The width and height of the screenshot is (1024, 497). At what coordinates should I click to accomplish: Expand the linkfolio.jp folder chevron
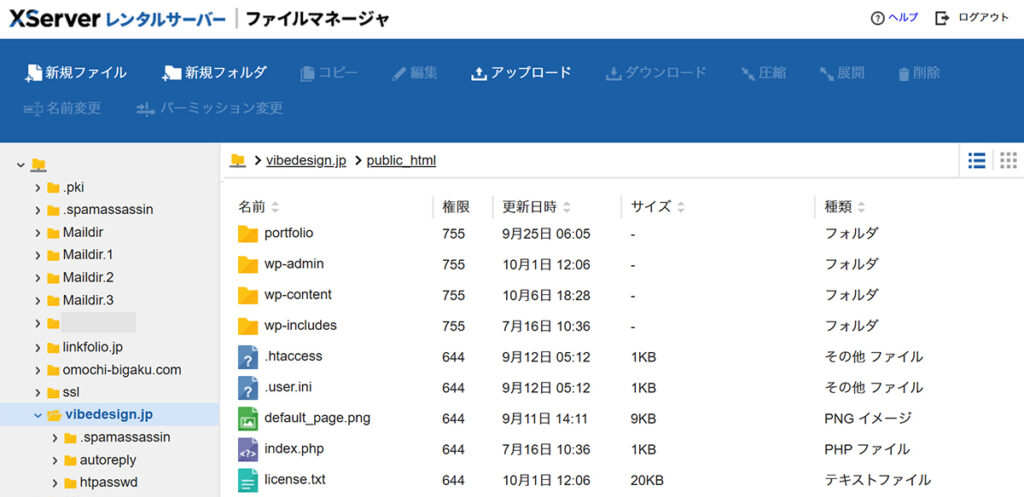click(x=38, y=347)
